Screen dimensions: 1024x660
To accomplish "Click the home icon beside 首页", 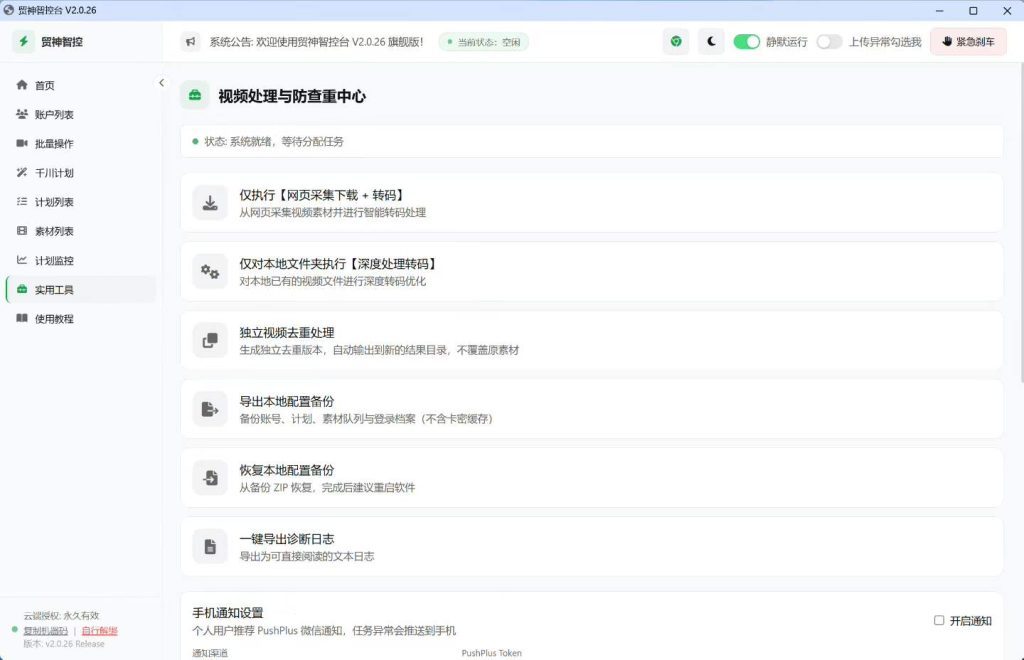I will click(x=22, y=85).
